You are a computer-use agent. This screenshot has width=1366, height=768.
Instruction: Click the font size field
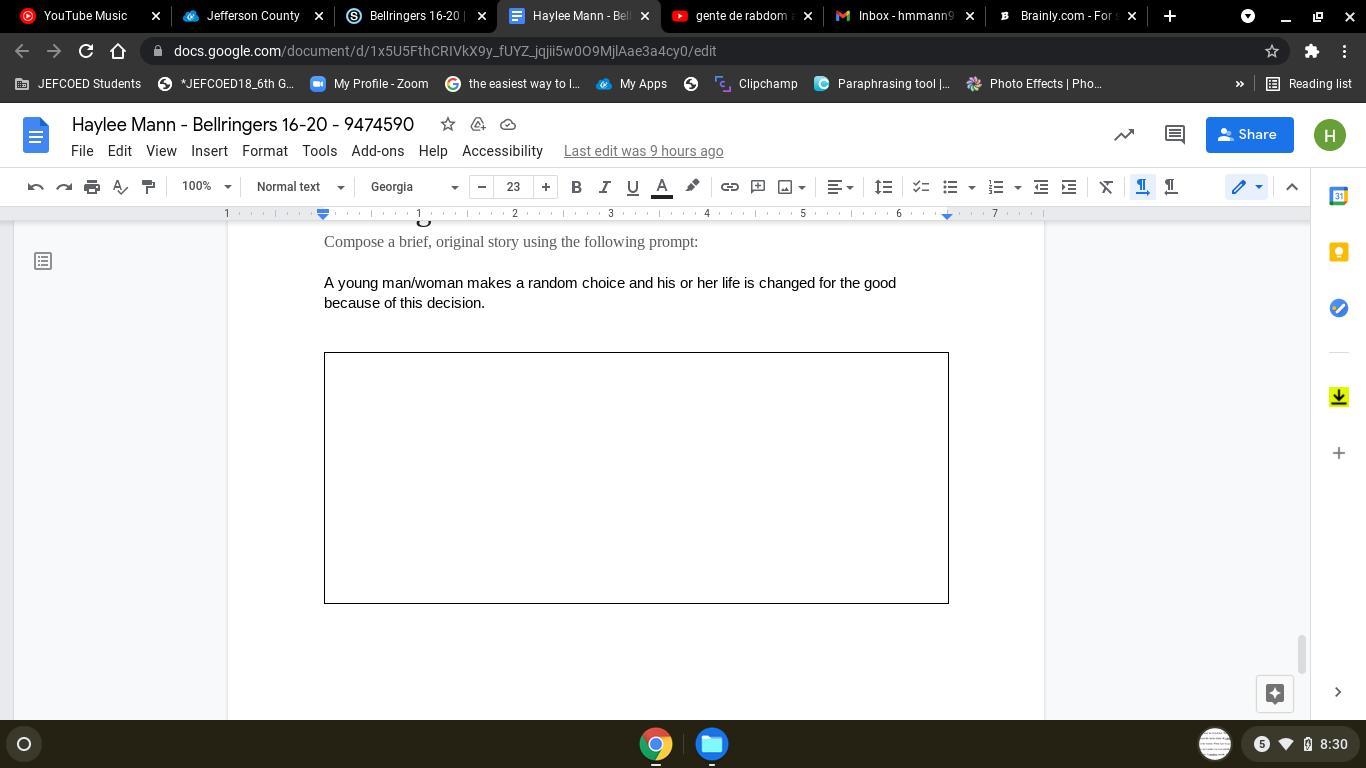tap(514, 187)
